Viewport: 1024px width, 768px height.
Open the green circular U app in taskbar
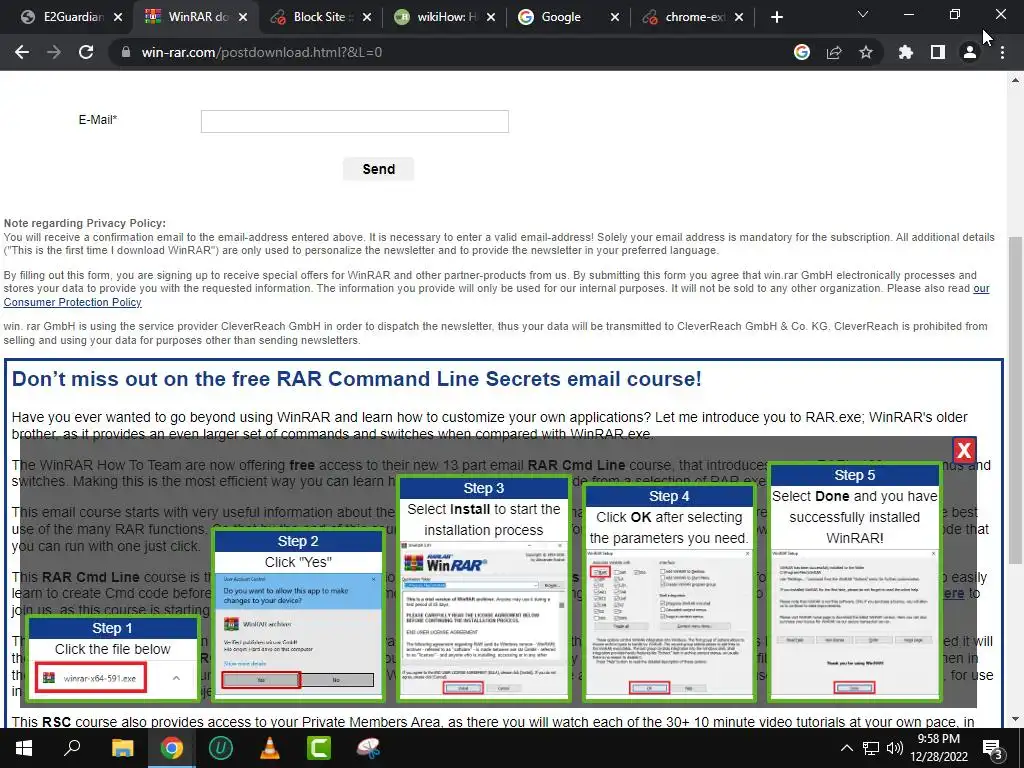point(220,748)
